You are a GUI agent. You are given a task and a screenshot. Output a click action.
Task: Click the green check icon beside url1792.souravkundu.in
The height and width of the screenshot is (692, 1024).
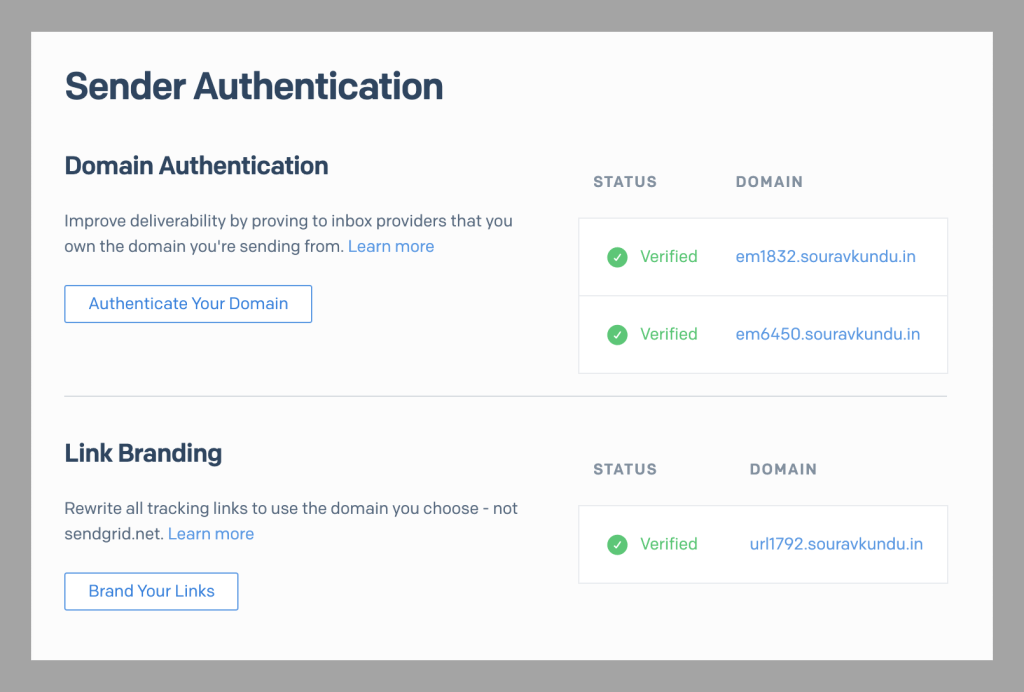[617, 544]
